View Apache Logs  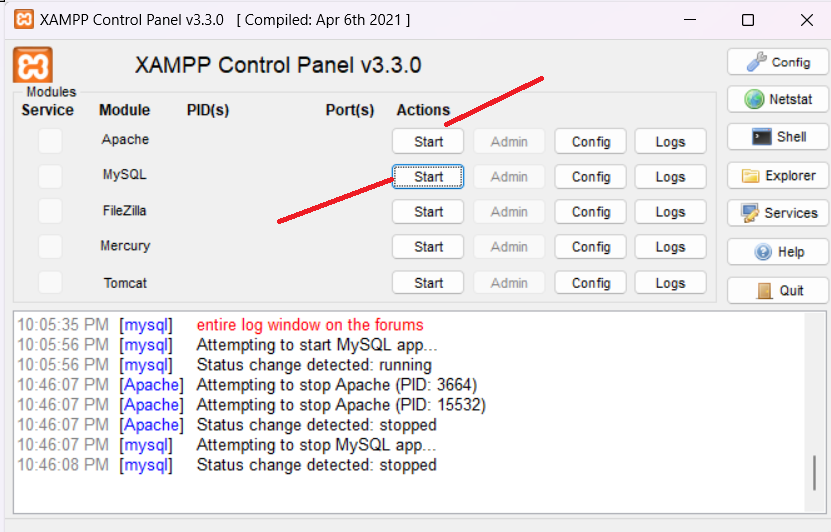click(670, 141)
